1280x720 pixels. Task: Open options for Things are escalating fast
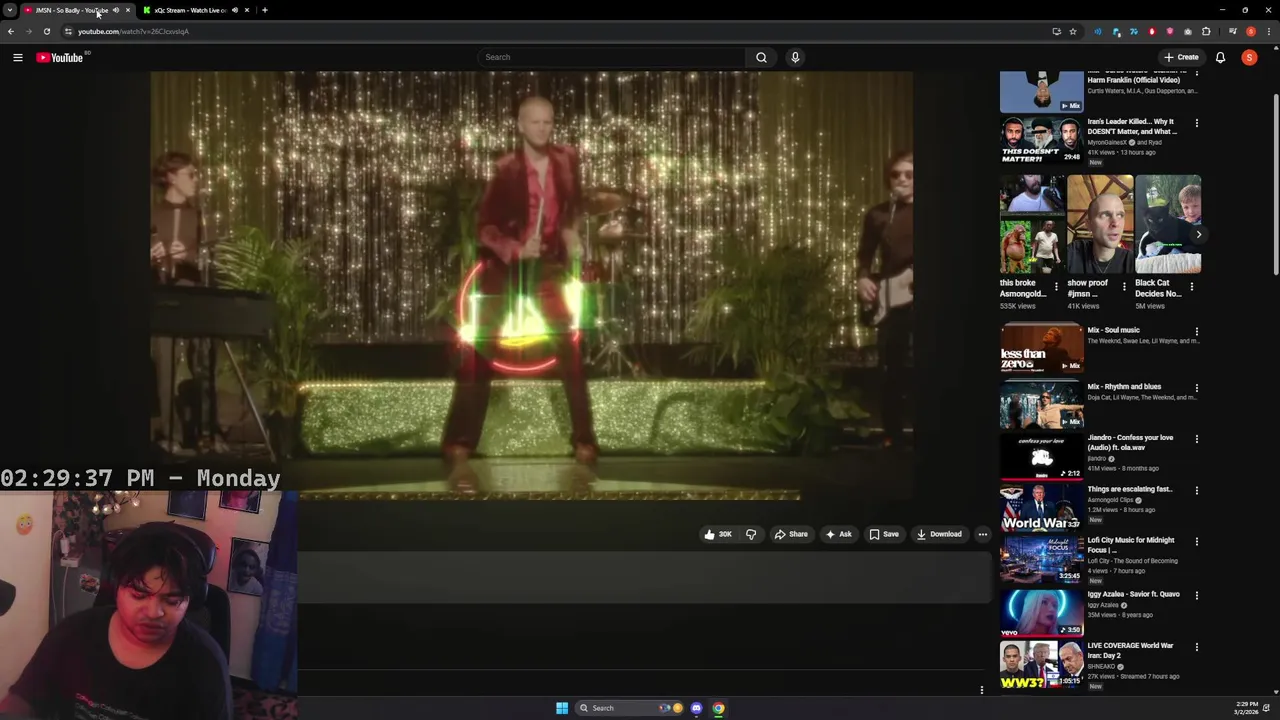(1196, 490)
